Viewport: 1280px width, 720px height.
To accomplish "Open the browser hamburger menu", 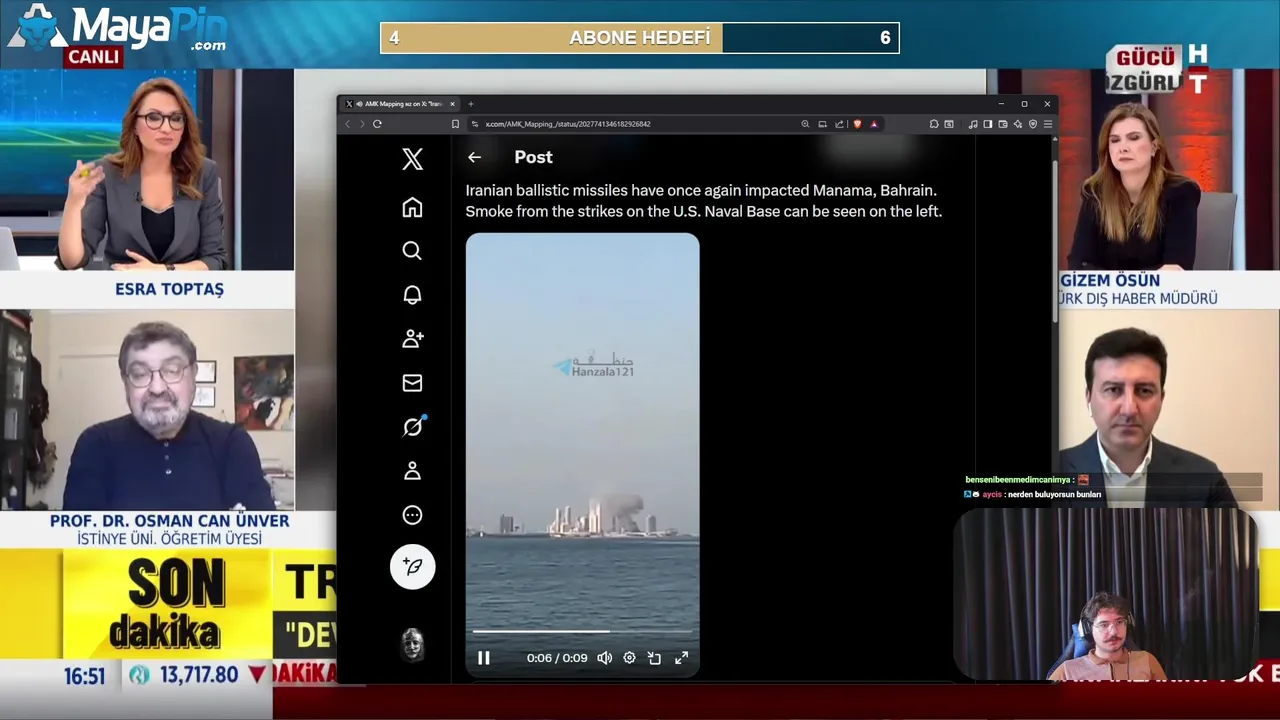I will pyautogui.click(x=1048, y=124).
